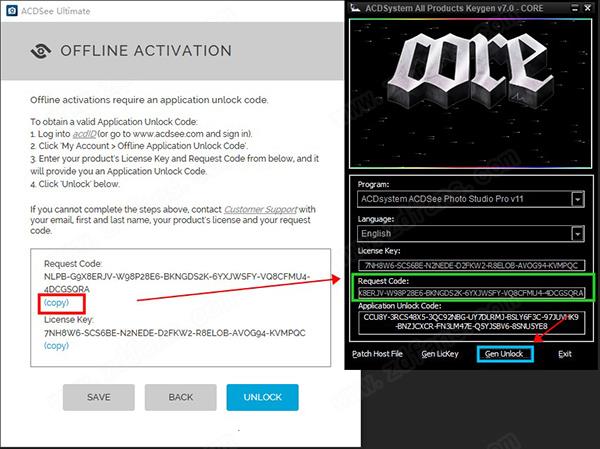Image resolution: width=600 pixels, height=449 pixels.
Task: Click the 'Application Unlock Code:' label
Action: 399,306
